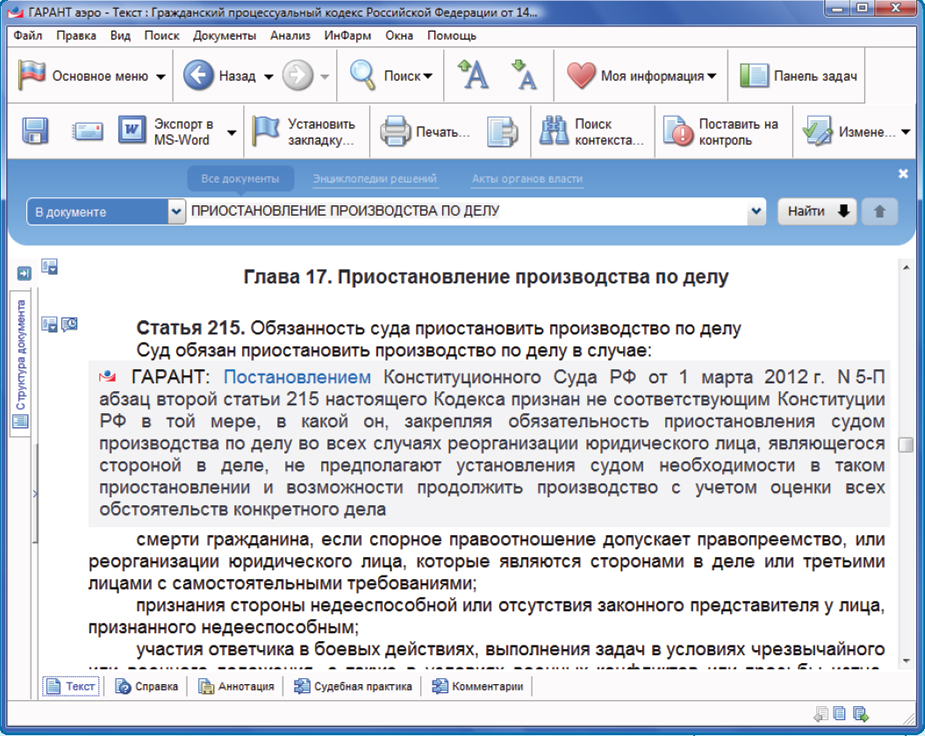Switch search scope to Акты органов власти

click(527, 179)
